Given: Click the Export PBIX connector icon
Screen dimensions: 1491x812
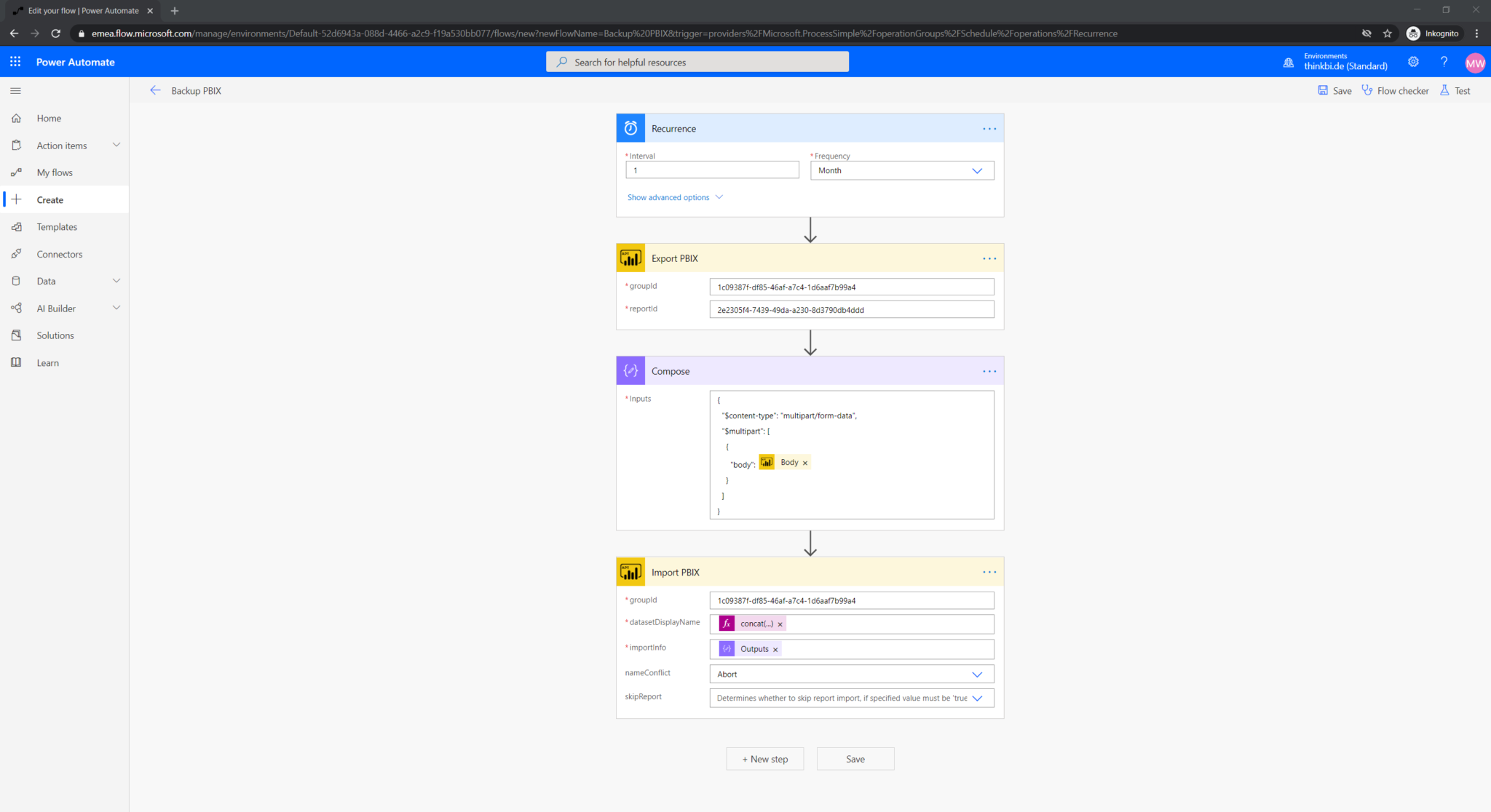Looking at the screenshot, I should click(x=630, y=258).
